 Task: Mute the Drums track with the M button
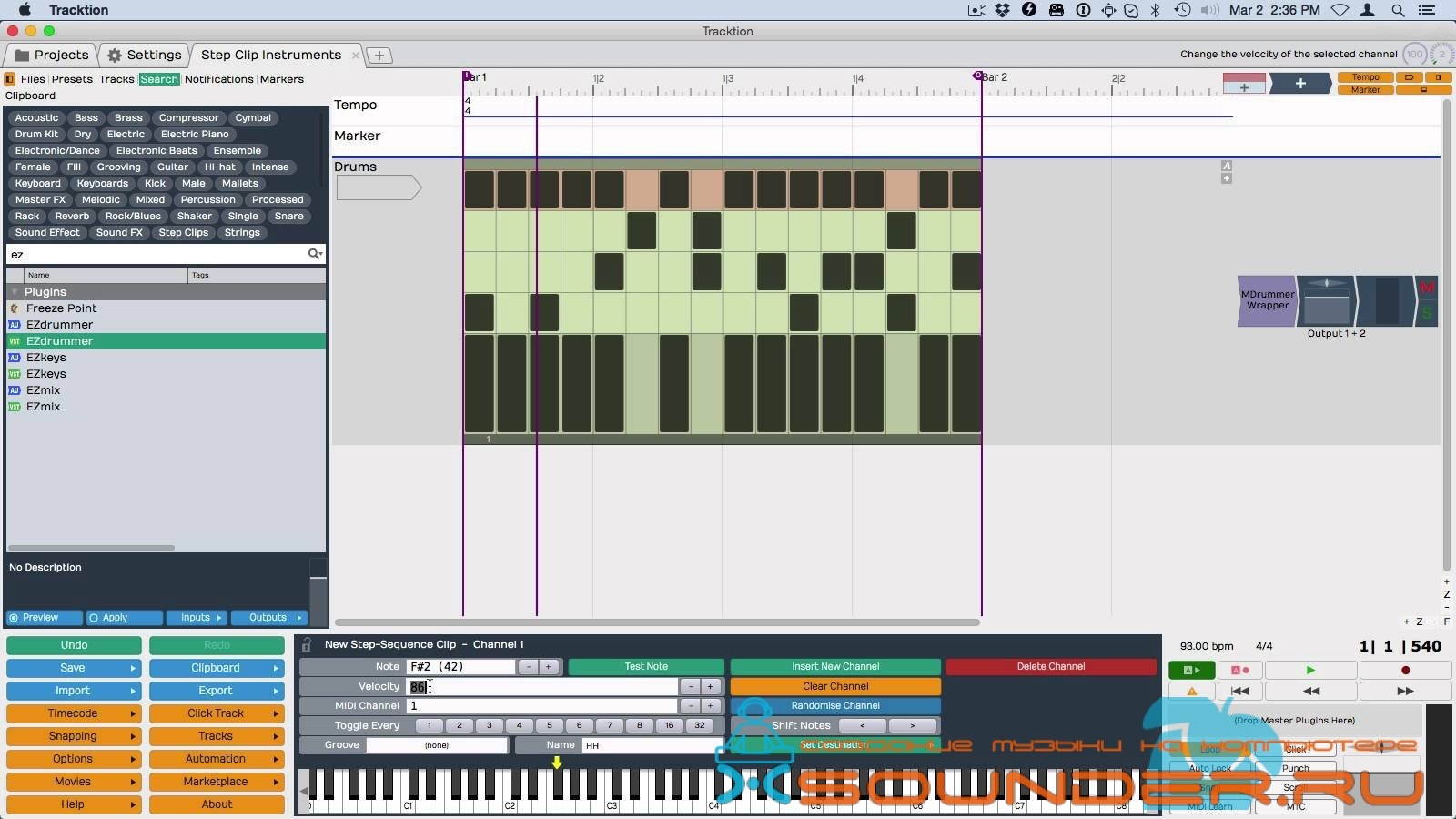point(1427,288)
